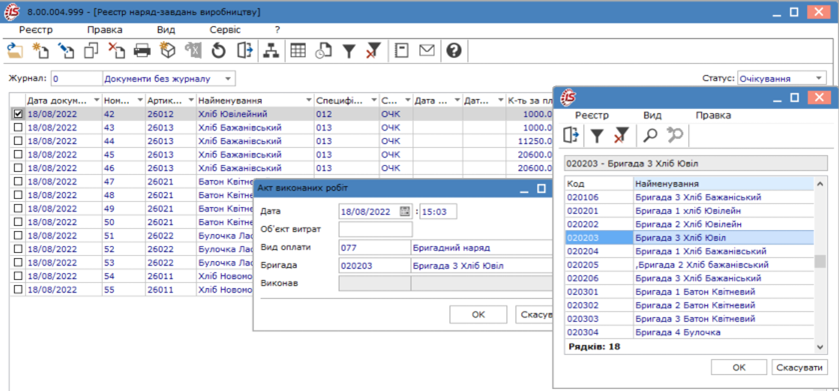Select row 020201 Бригада 1 хліб Ювілейн
839x391 pixels.
point(690,211)
